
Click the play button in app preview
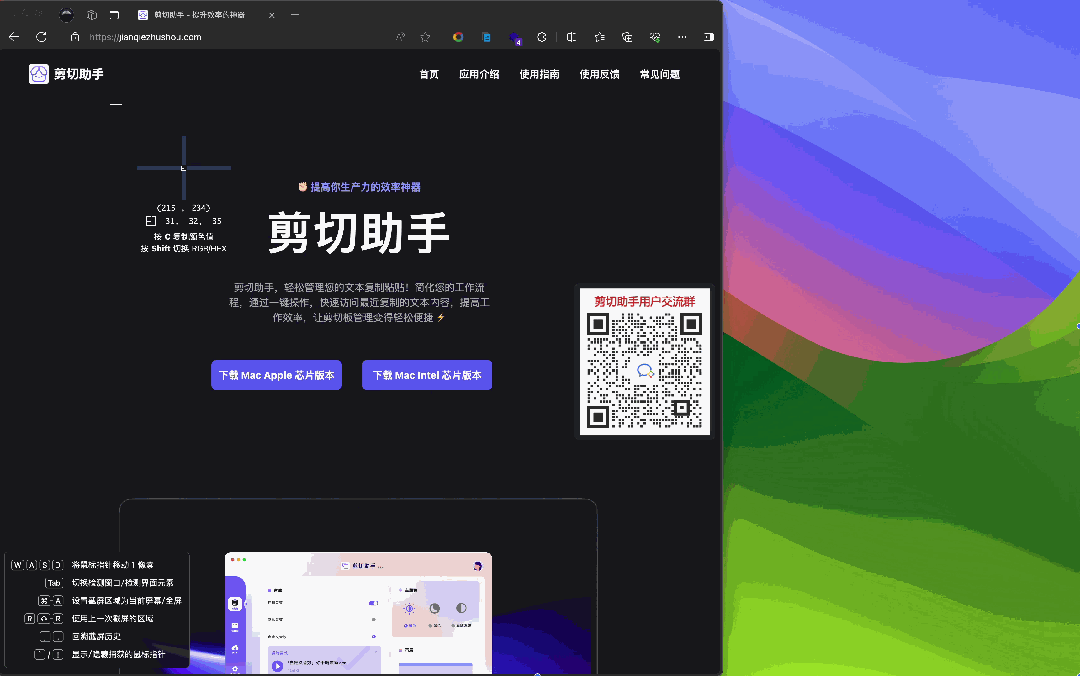coord(277,666)
